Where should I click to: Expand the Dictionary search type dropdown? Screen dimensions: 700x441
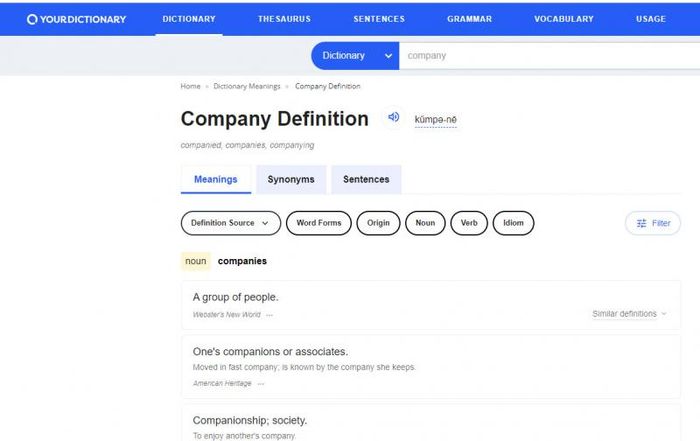355,56
